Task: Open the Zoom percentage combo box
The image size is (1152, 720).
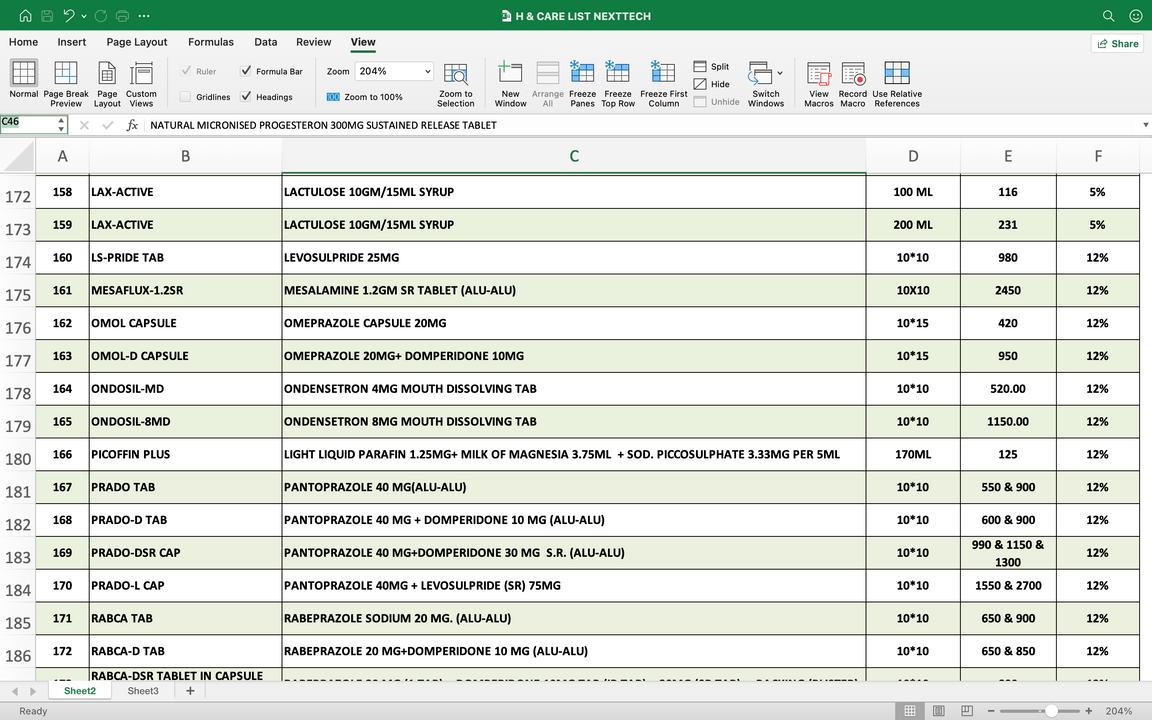Action: click(x=394, y=71)
